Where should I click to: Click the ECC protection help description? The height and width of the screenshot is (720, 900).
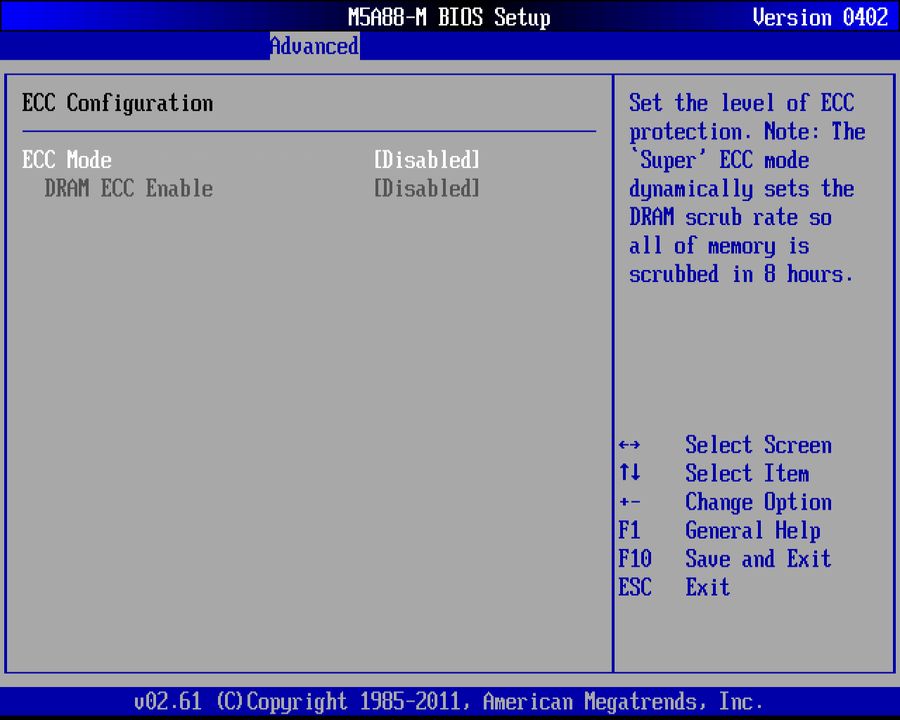click(x=747, y=188)
